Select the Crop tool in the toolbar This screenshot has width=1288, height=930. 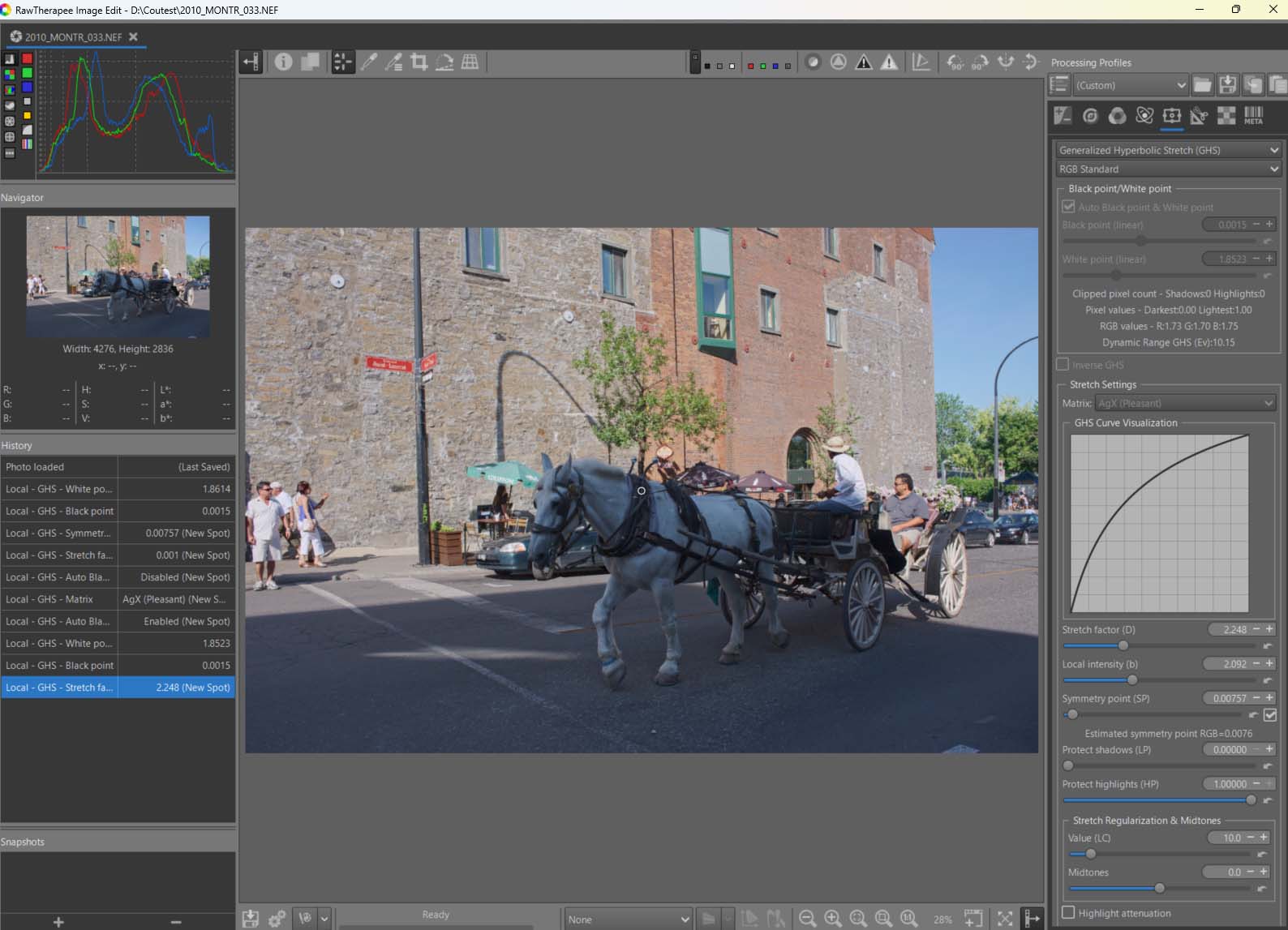coord(419,62)
